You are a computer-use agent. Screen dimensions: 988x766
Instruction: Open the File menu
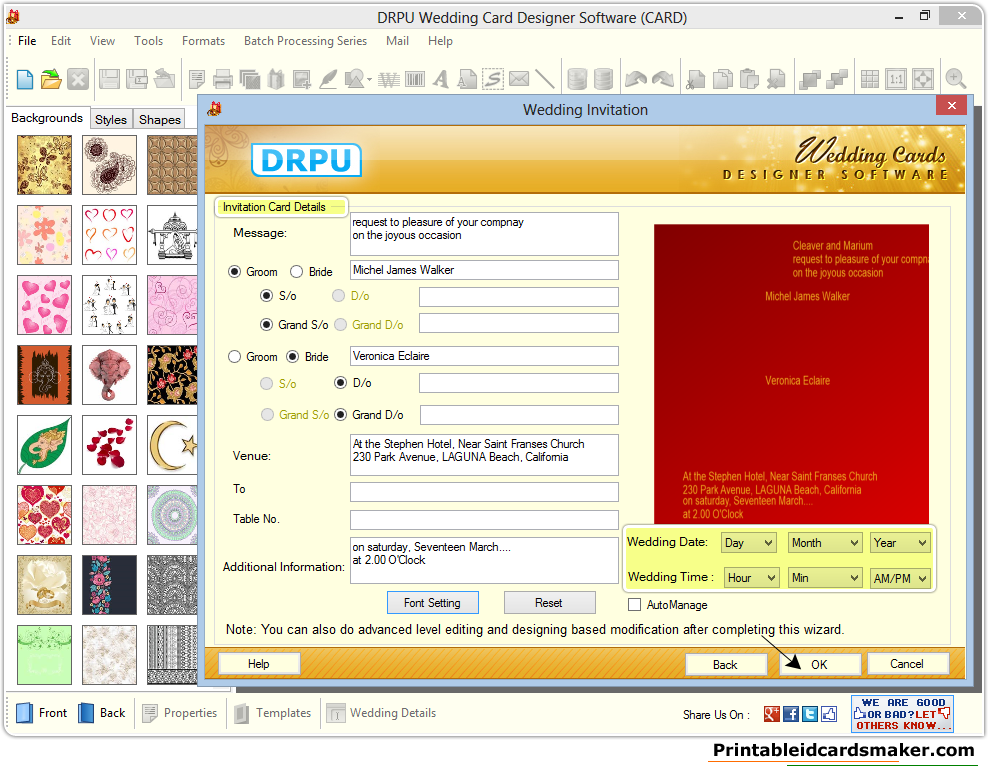tap(27, 41)
